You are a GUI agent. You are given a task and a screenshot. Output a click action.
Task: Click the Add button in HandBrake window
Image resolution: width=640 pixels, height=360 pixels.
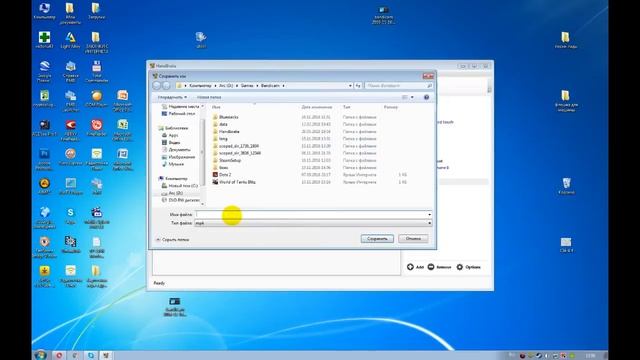(x=416, y=267)
